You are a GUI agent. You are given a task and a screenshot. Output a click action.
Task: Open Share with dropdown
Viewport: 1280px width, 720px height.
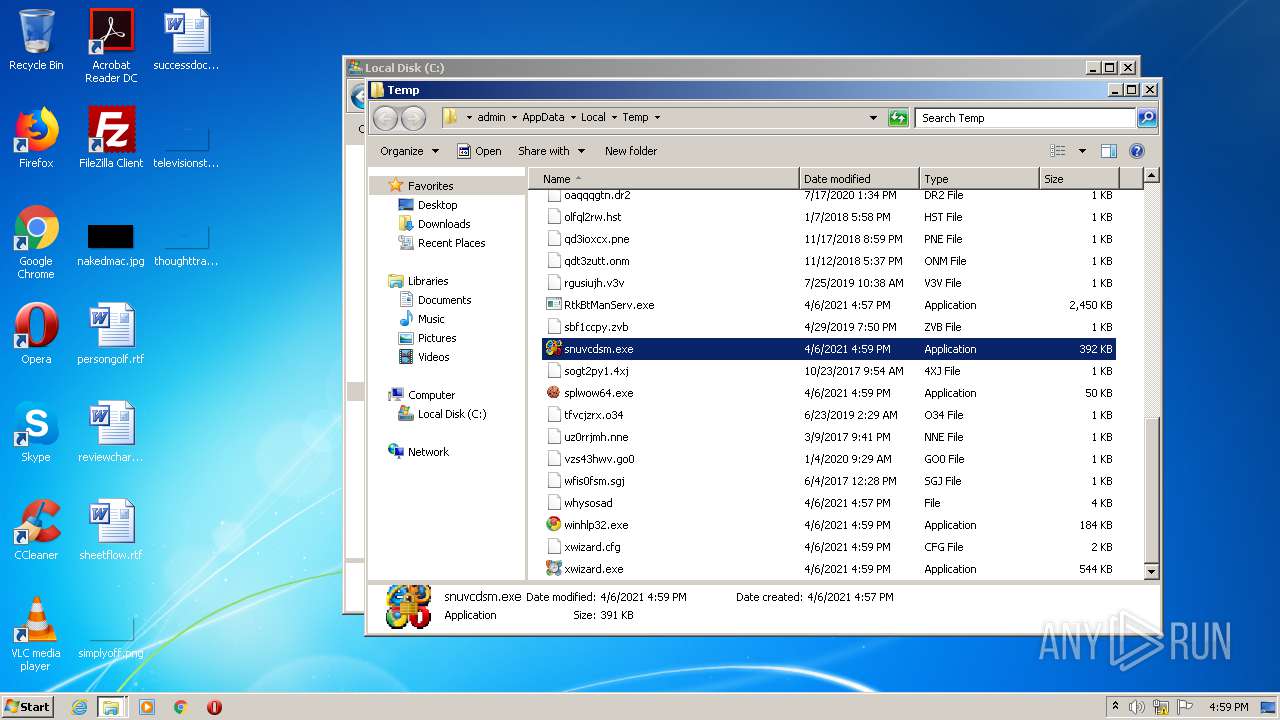click(x=551, y=151)
